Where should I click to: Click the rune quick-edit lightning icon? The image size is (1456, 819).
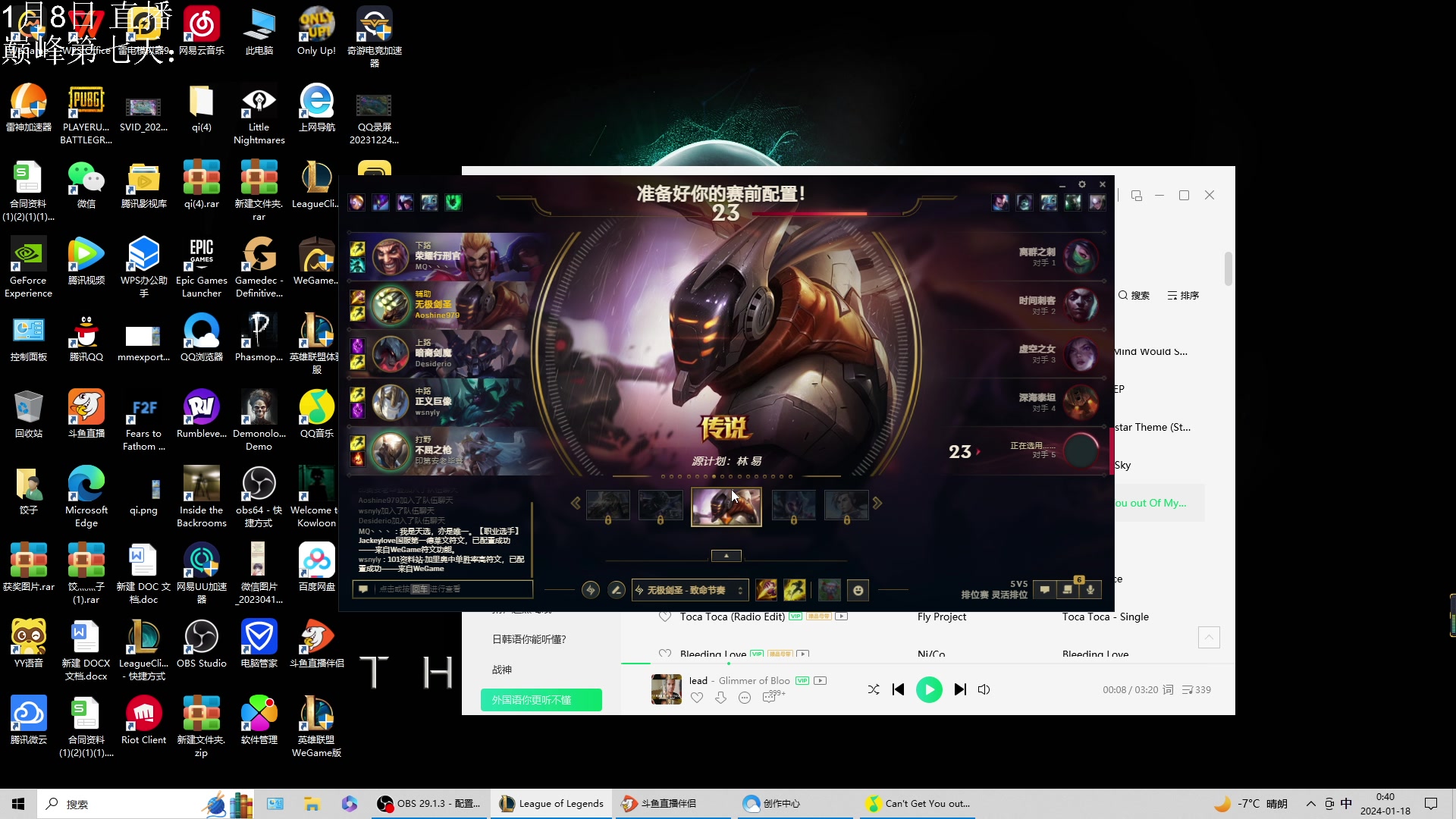(591, 590)
